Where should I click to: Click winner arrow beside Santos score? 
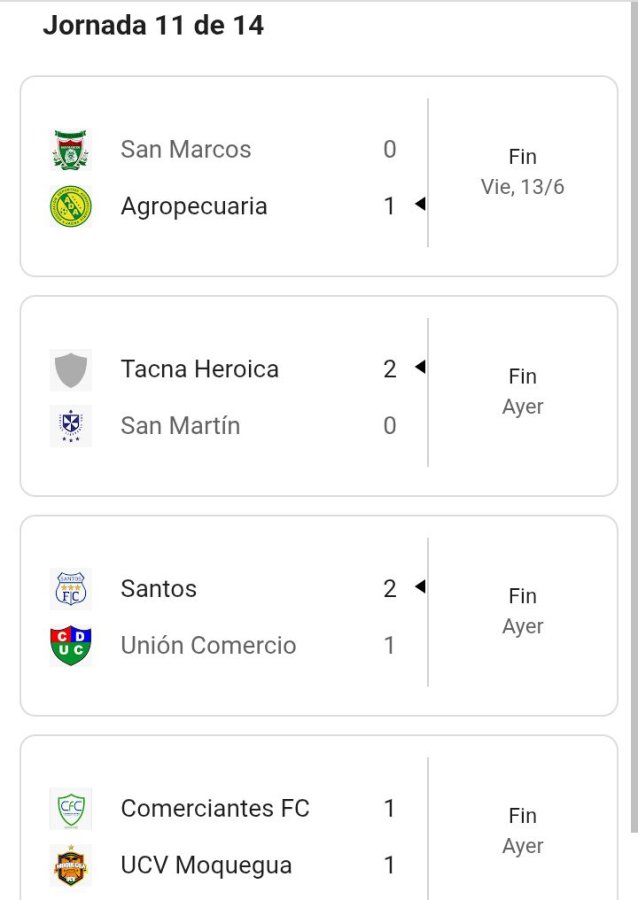pos(420,587)
